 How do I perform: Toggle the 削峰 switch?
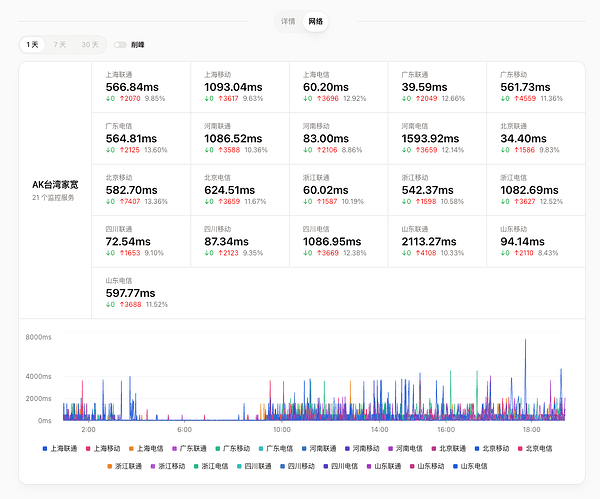click(x=120, y=45)
